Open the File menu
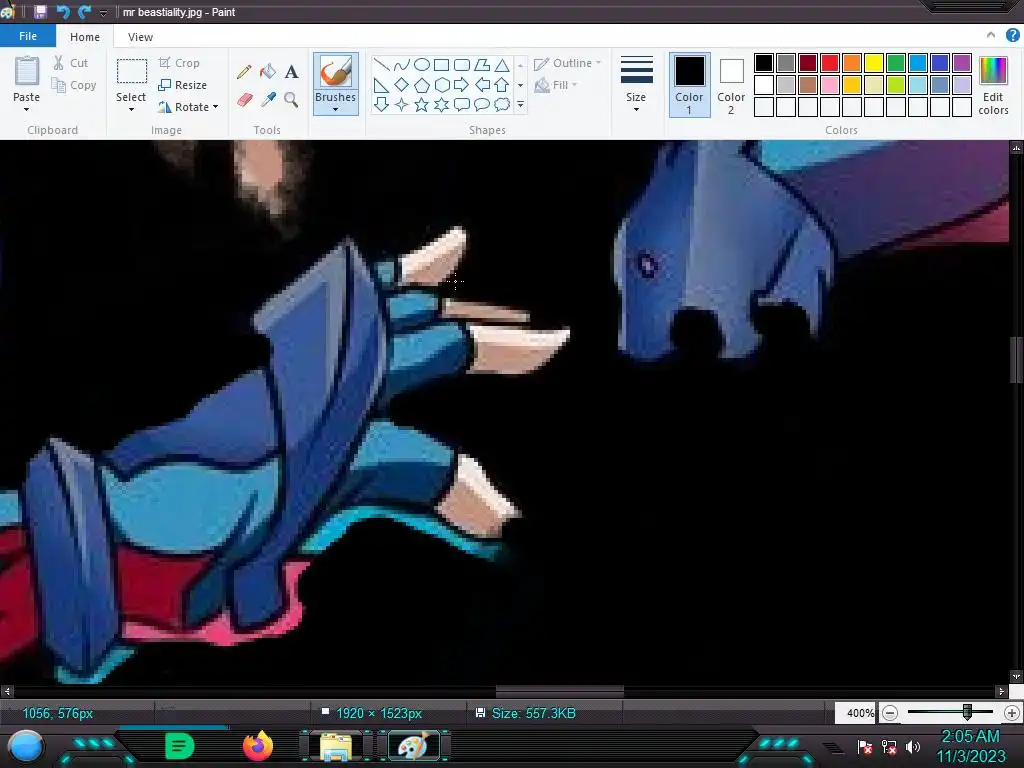The width and height of the screenshot is (1024, 768). (x=28, y=36)
